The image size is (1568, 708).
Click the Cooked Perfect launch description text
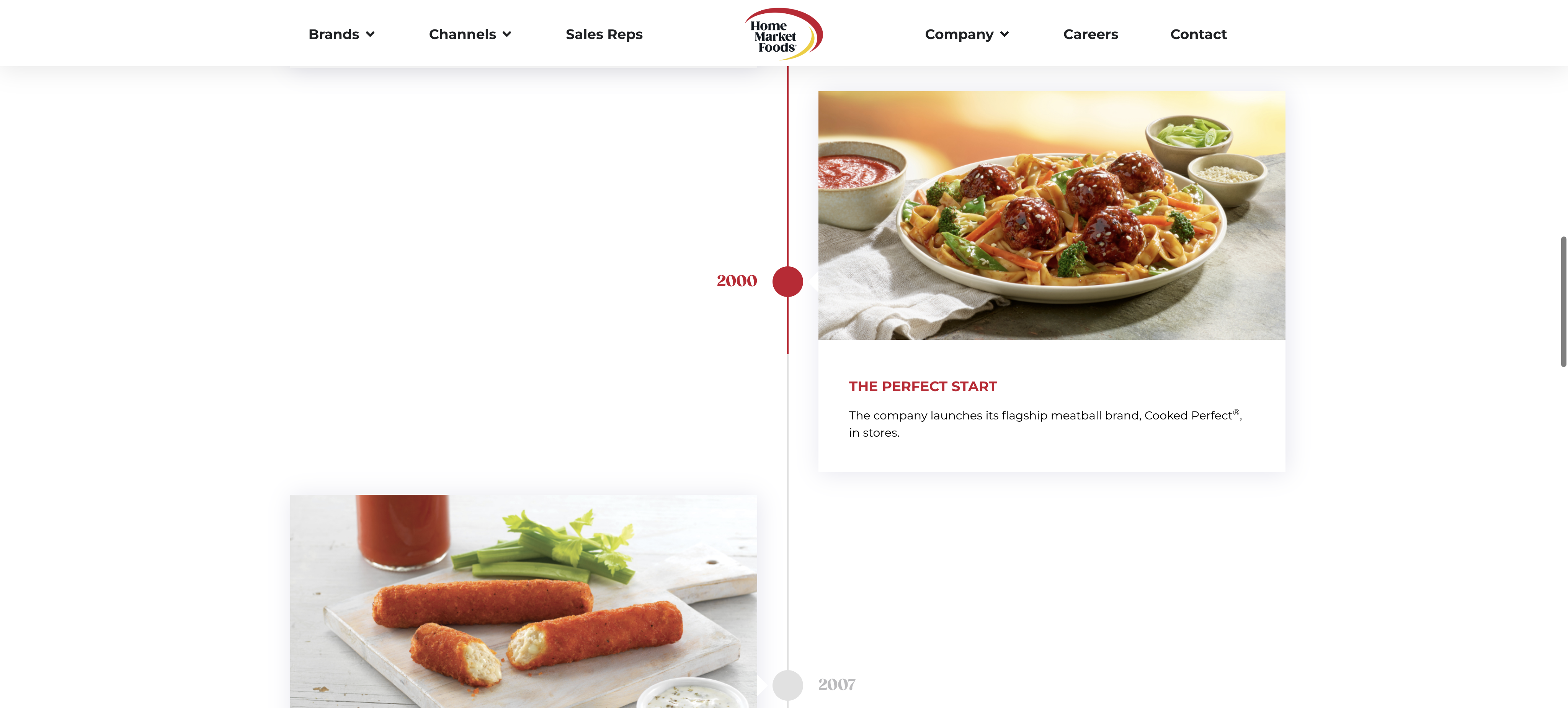tap(1045, 424)
